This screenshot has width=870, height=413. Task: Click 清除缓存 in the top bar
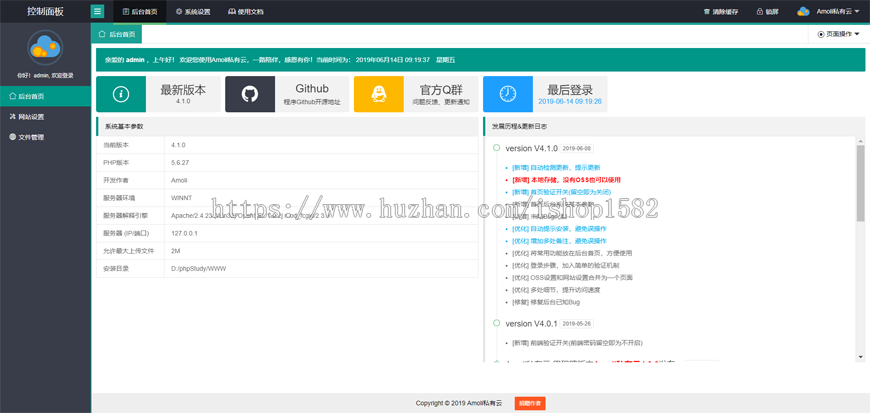[x=721, y=11]
